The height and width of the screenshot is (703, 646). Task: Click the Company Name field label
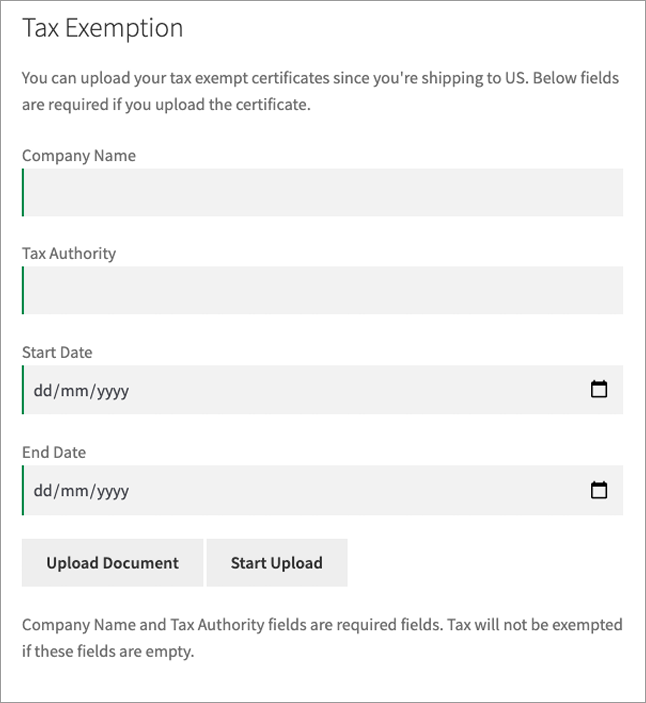point(79,156)
